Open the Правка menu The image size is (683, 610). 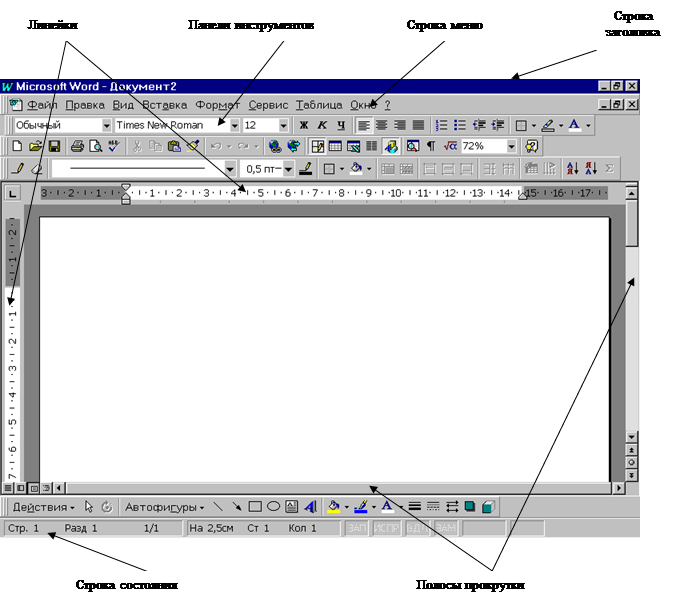point(85,105)
